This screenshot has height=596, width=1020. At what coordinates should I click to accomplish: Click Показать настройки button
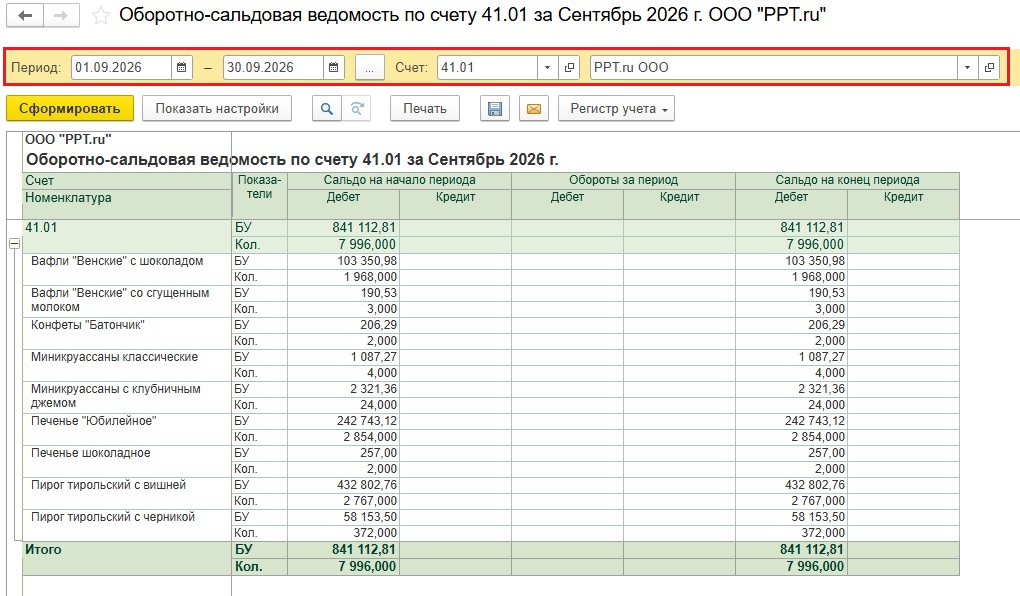[217, 109]
